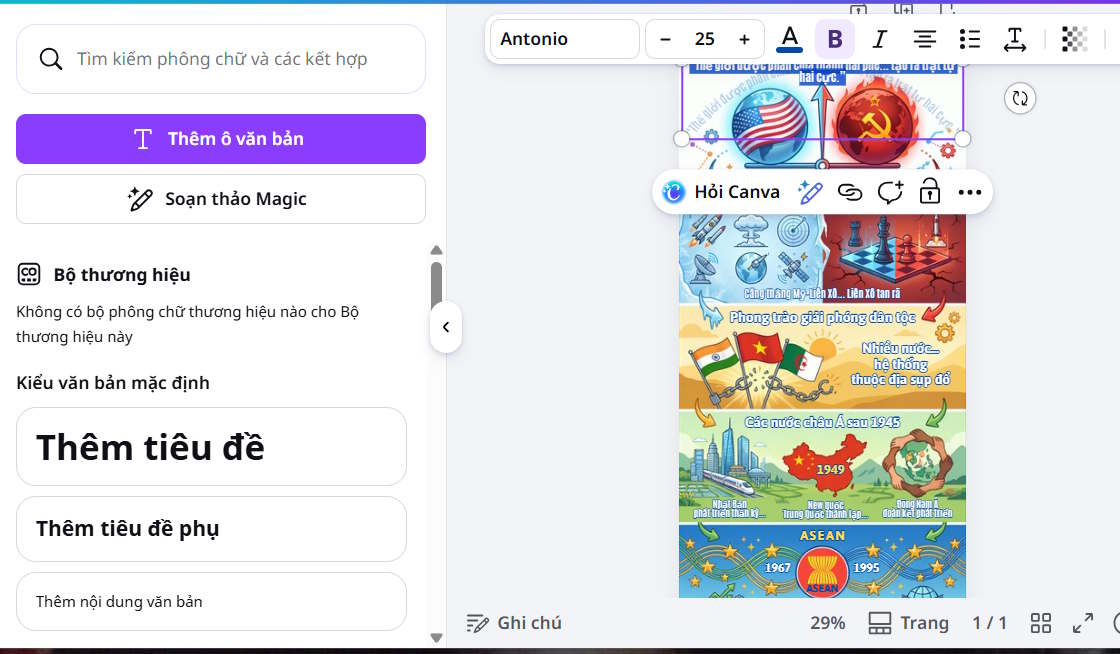This screenshot has height=654, width=1120.
Task: Click the font search input field
Action: [221, 60]
